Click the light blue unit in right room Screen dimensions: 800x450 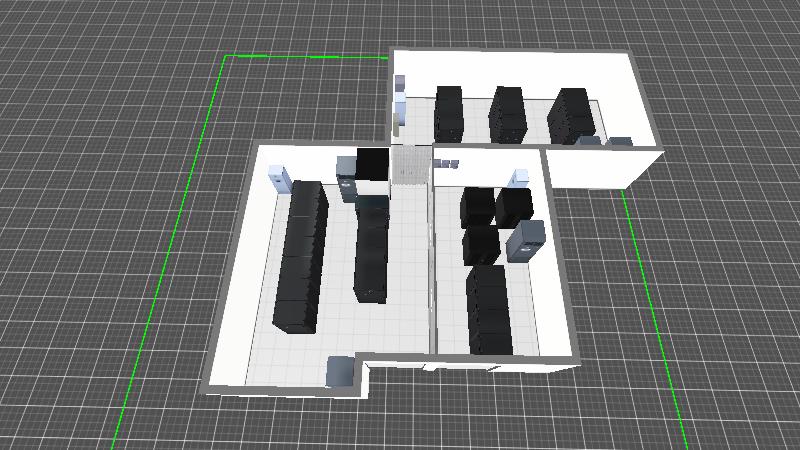point(520,179)
